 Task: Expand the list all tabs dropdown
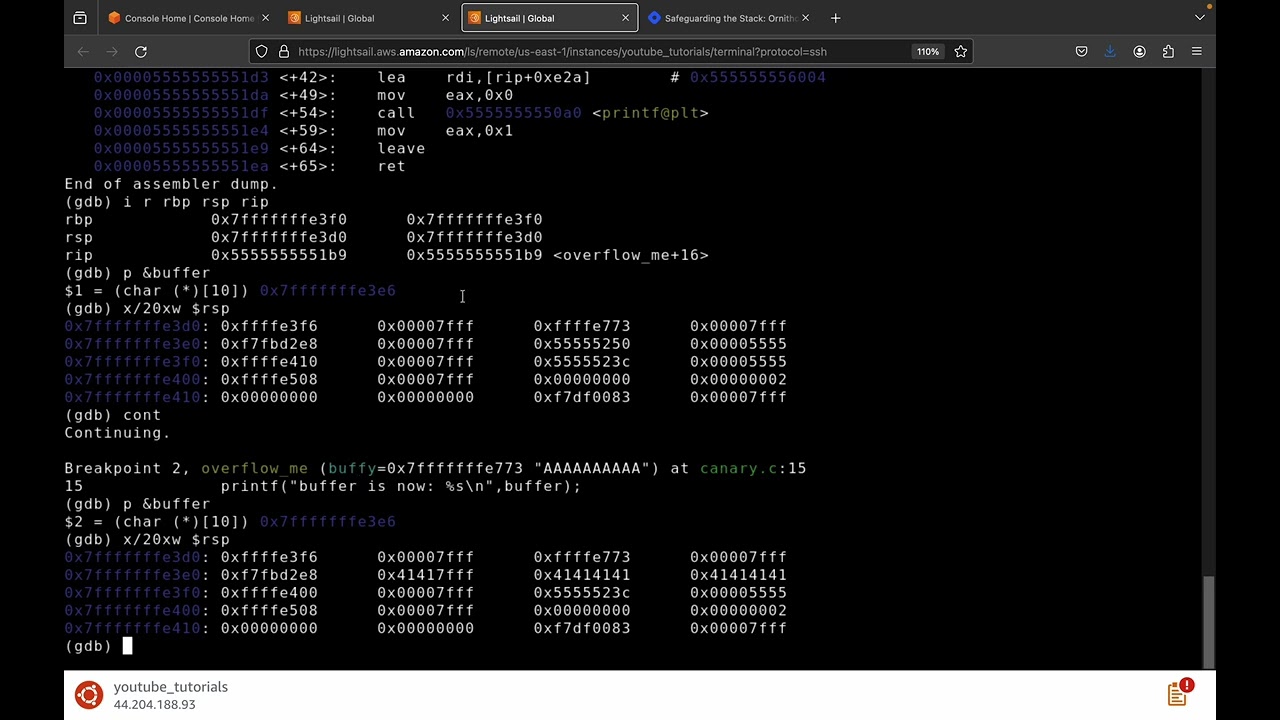point(1199,18)
